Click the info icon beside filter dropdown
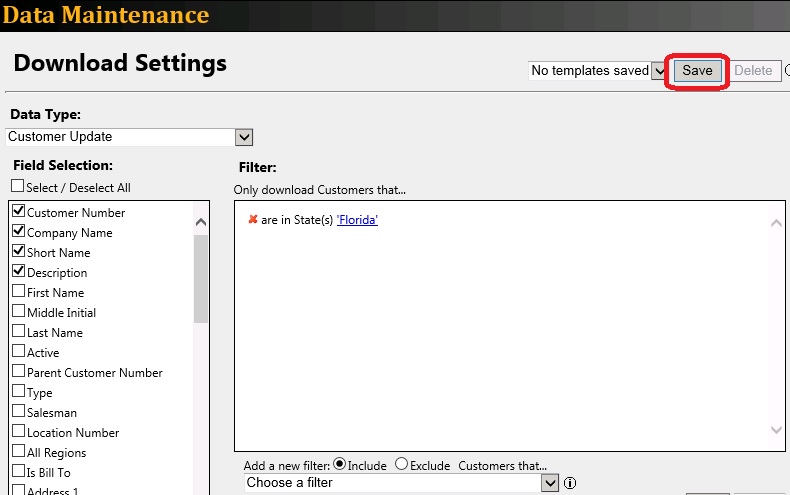Image resolution: width=790 pixels, height=495 pixels. tap(570, 483)
